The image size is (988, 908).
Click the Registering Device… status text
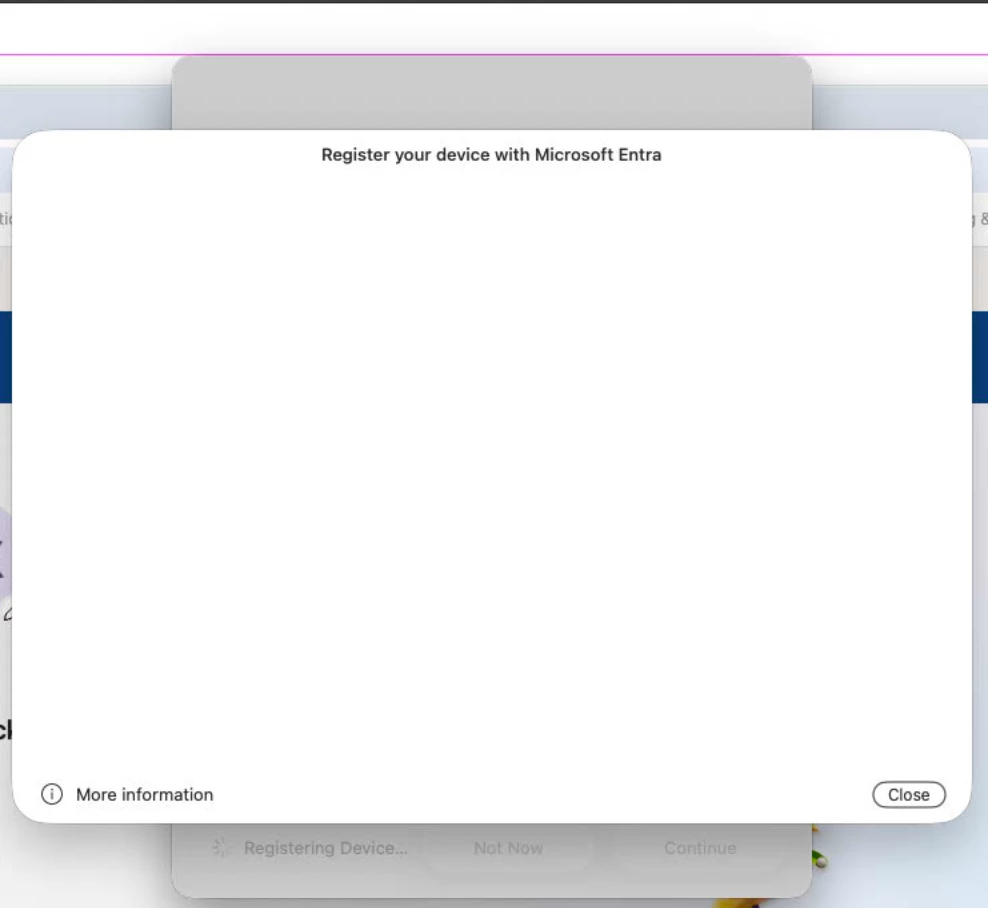coord(326,848)
